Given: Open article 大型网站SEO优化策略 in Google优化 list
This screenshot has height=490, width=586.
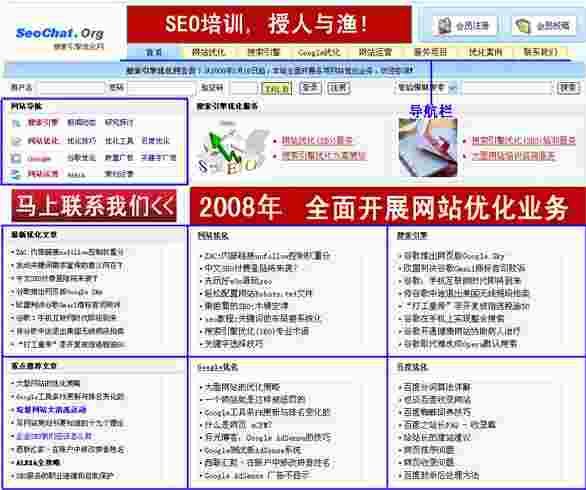Looking at the screenshot, I should [242, 387].
